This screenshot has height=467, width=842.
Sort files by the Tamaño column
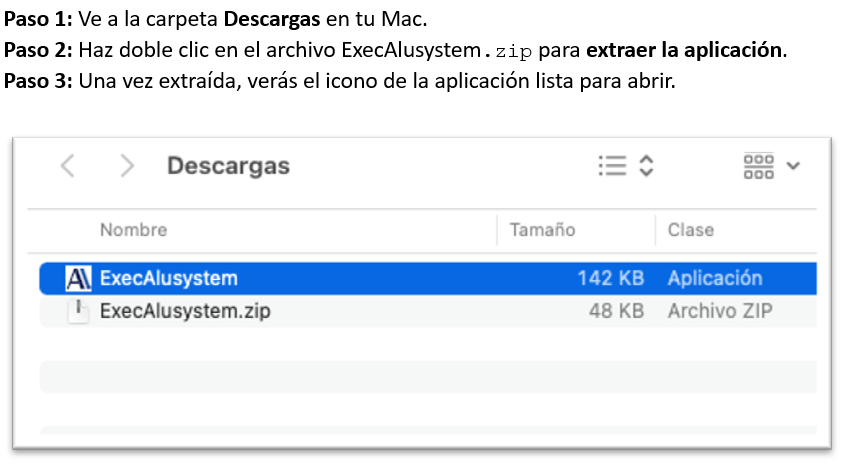[542, 230]
